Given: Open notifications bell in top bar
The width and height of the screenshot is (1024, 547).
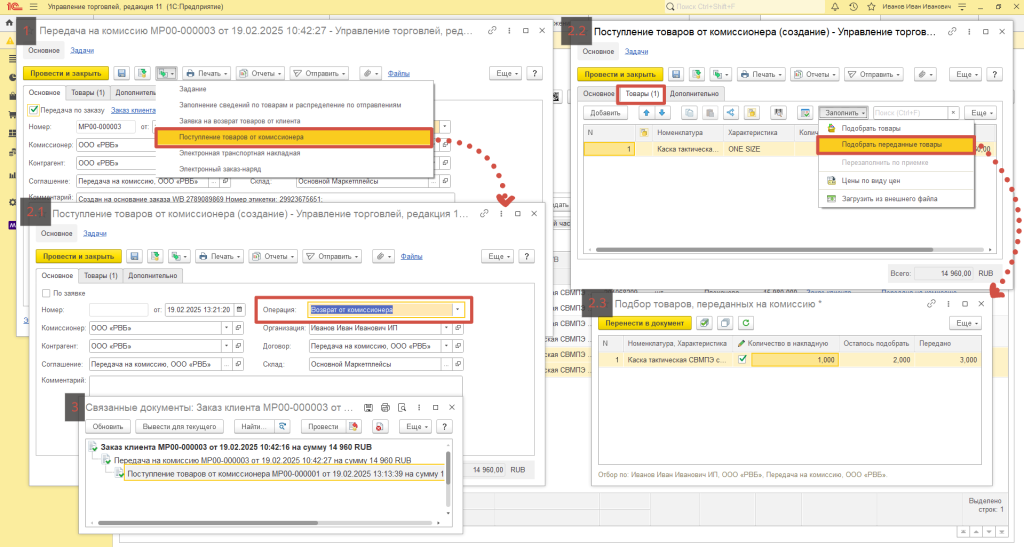Looking at the screenshot, I should point(835,7).
